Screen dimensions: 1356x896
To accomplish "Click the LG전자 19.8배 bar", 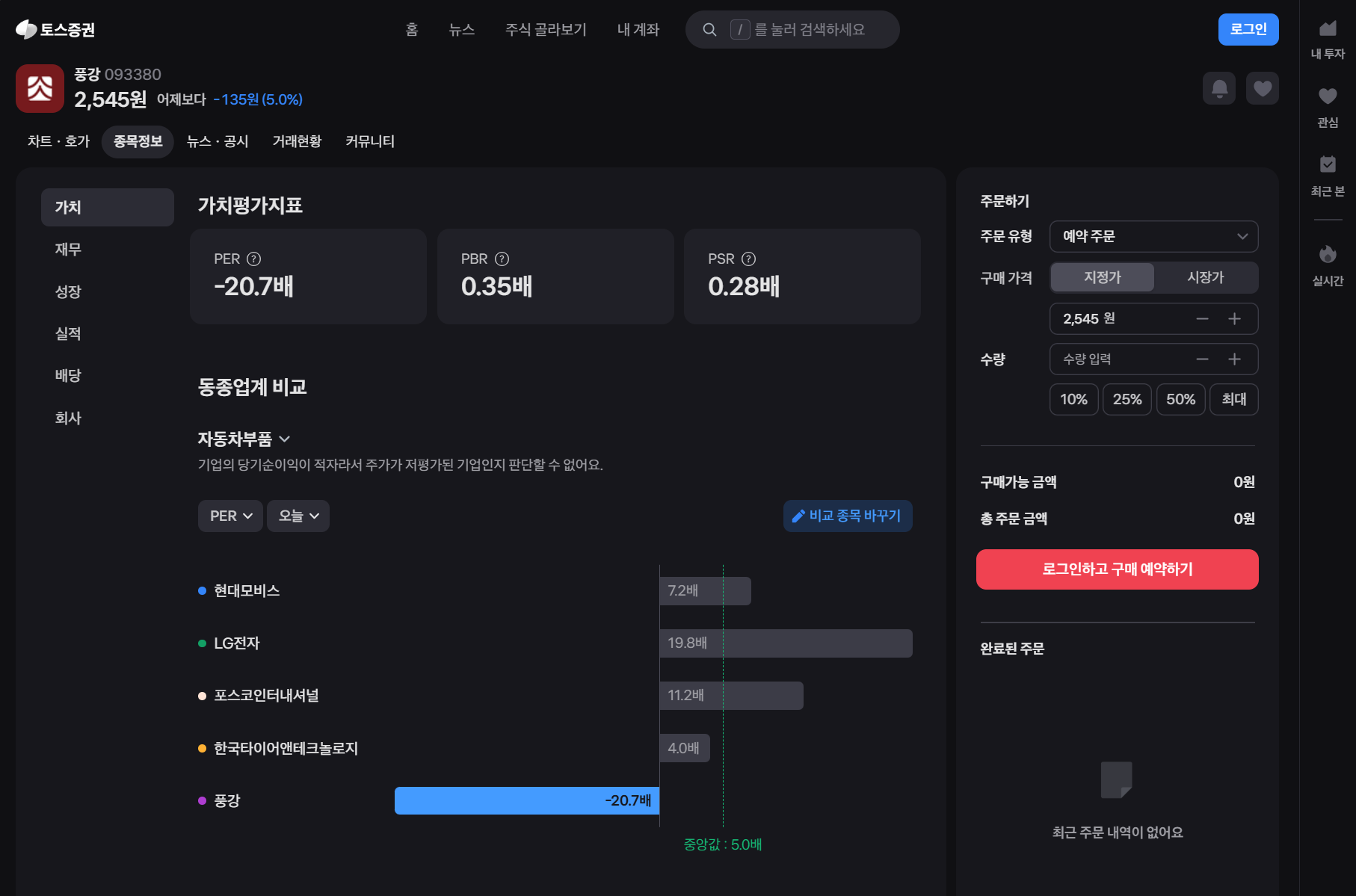I will pos(786,643).
